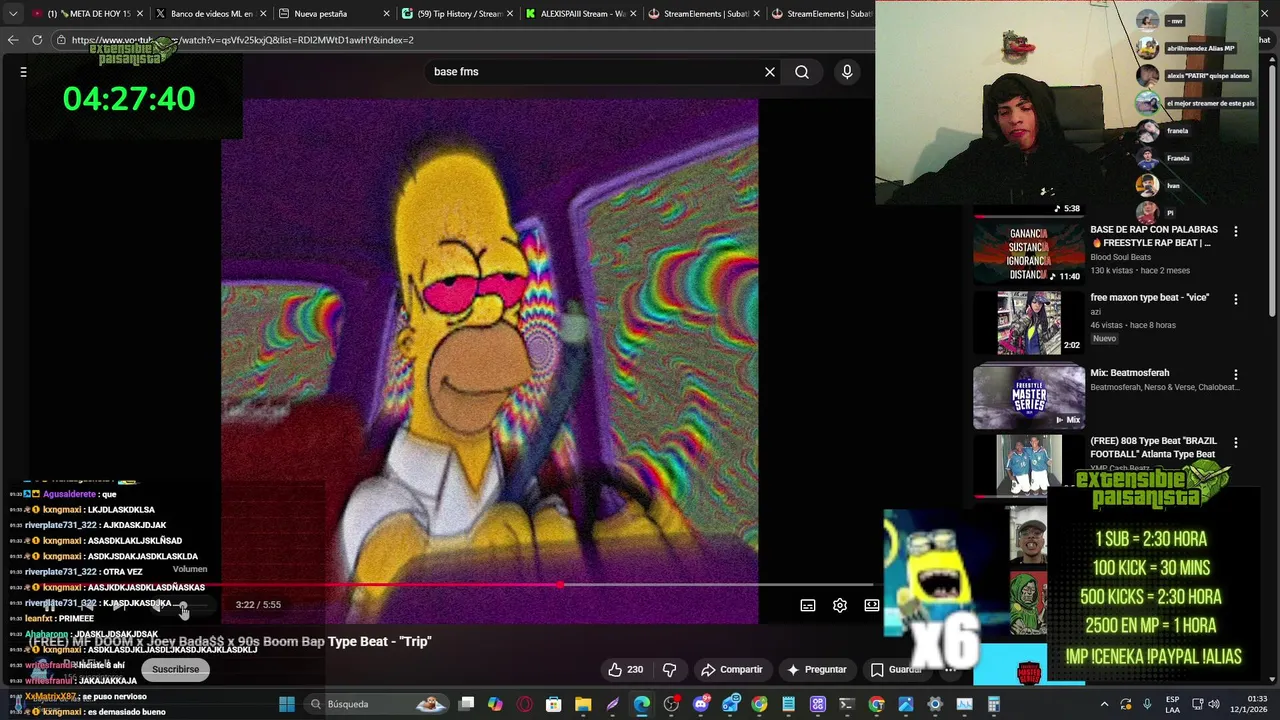Dislike the video with thumbs down
Viewport: 1280px width, 720px height.
tap(670, 670)
